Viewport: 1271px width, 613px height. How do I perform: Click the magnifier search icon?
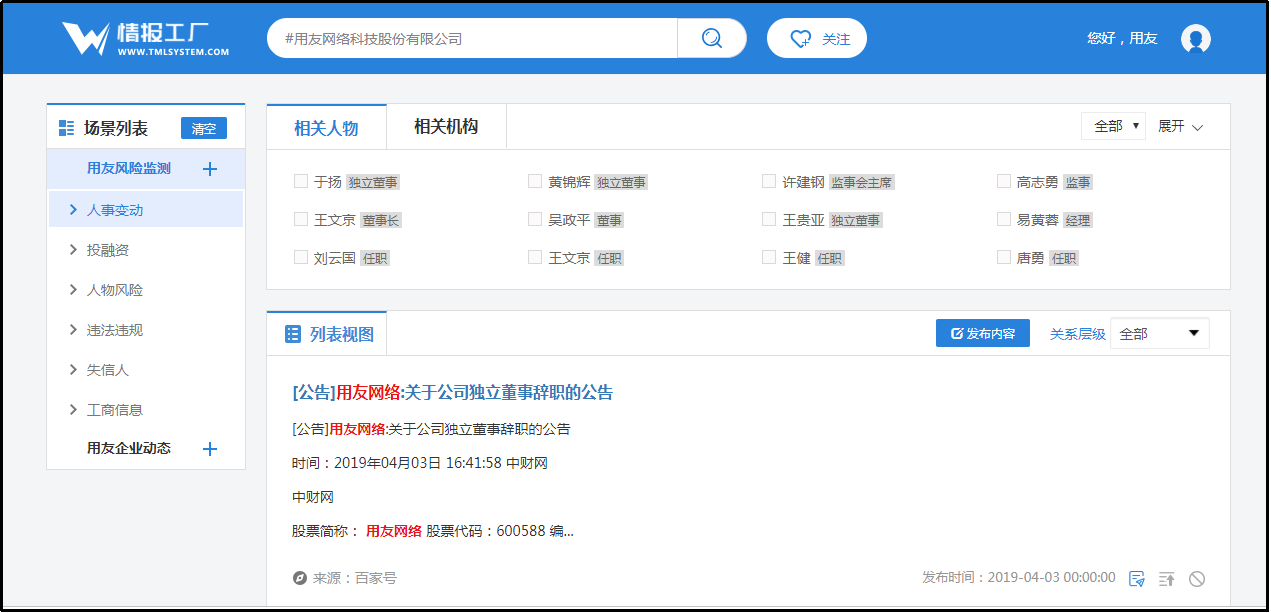coord(711,38)
